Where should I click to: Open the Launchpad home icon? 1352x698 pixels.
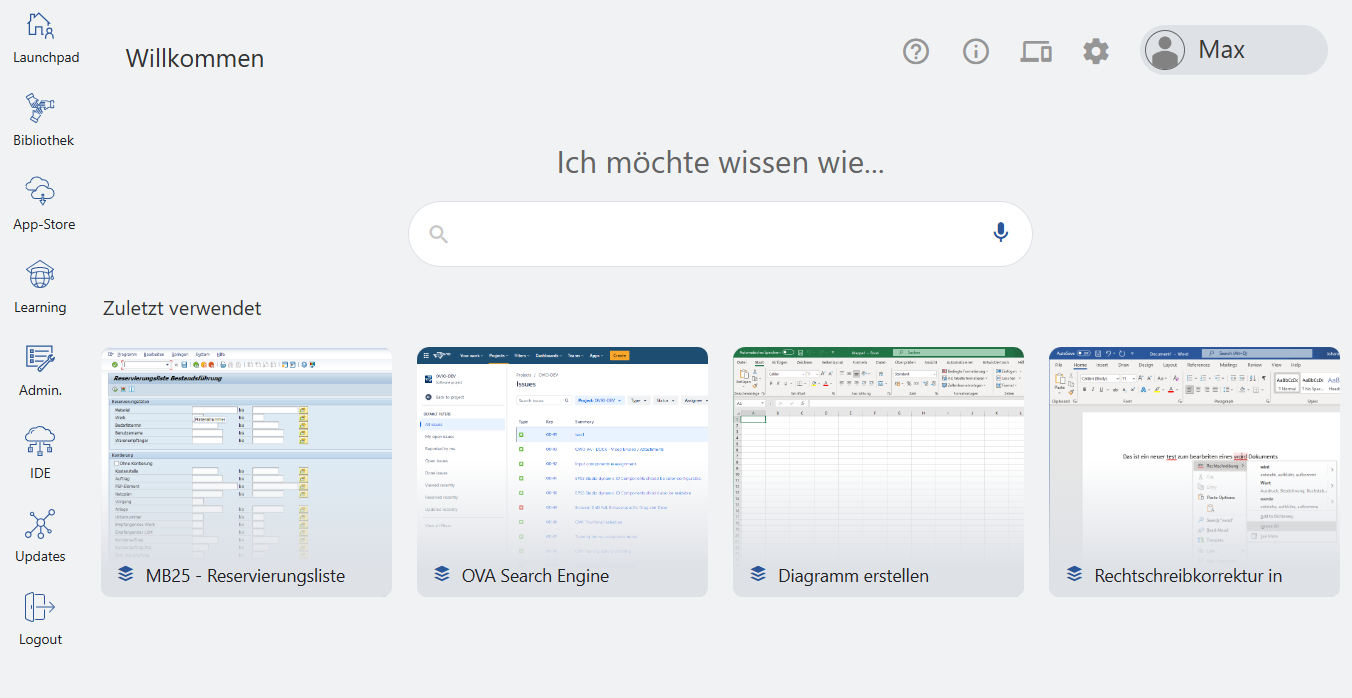[41, 26]
